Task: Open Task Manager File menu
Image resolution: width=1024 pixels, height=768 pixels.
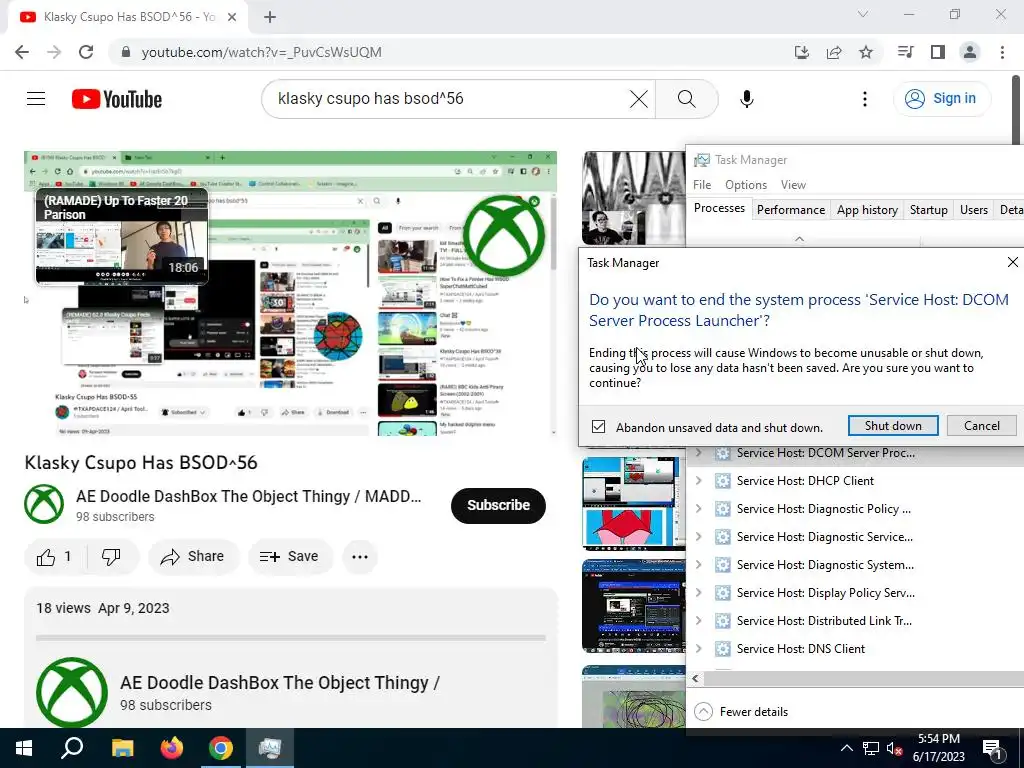Action: [x=702, y=185]
